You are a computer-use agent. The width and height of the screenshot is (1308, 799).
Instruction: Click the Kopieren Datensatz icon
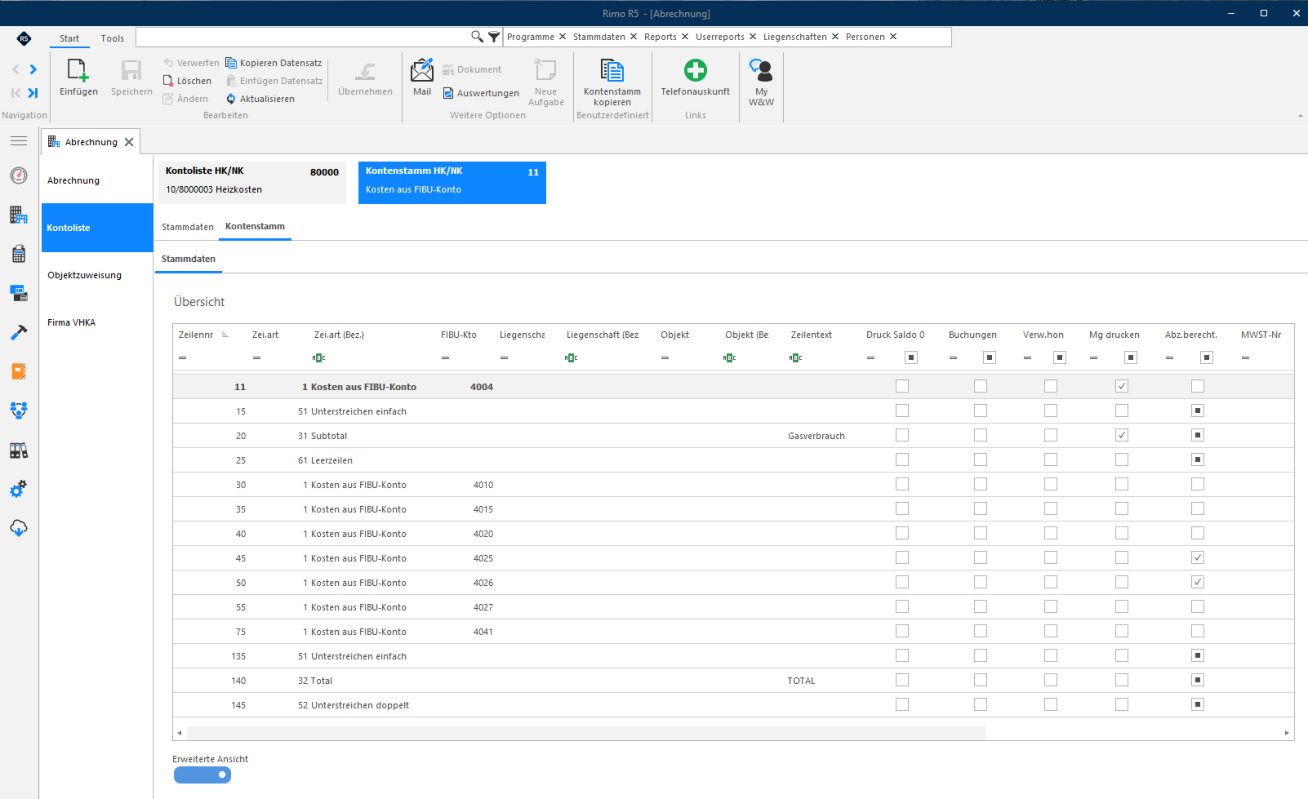click(231, 63)
